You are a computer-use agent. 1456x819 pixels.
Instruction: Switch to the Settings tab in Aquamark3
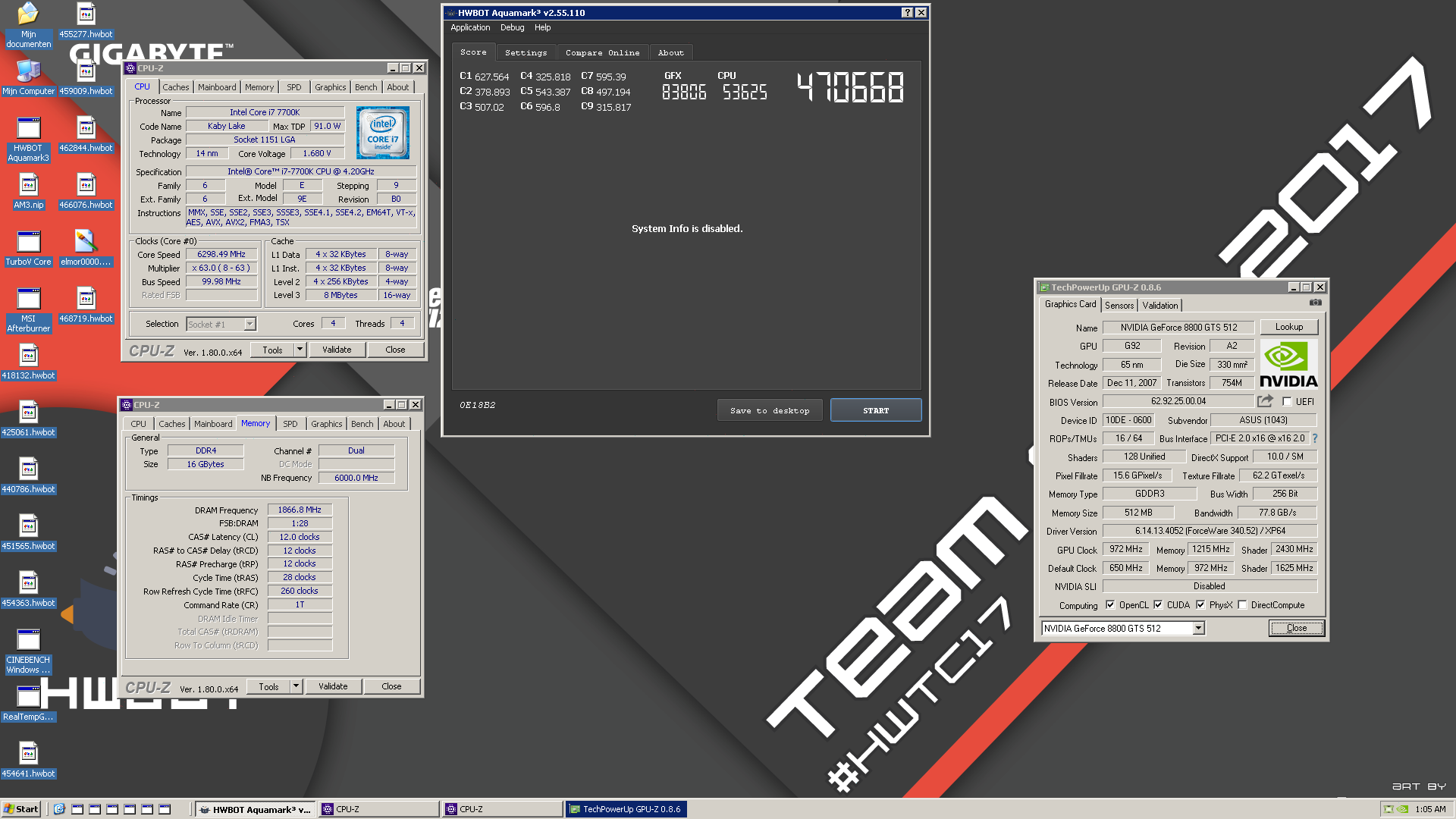click(x=526, y=52)
